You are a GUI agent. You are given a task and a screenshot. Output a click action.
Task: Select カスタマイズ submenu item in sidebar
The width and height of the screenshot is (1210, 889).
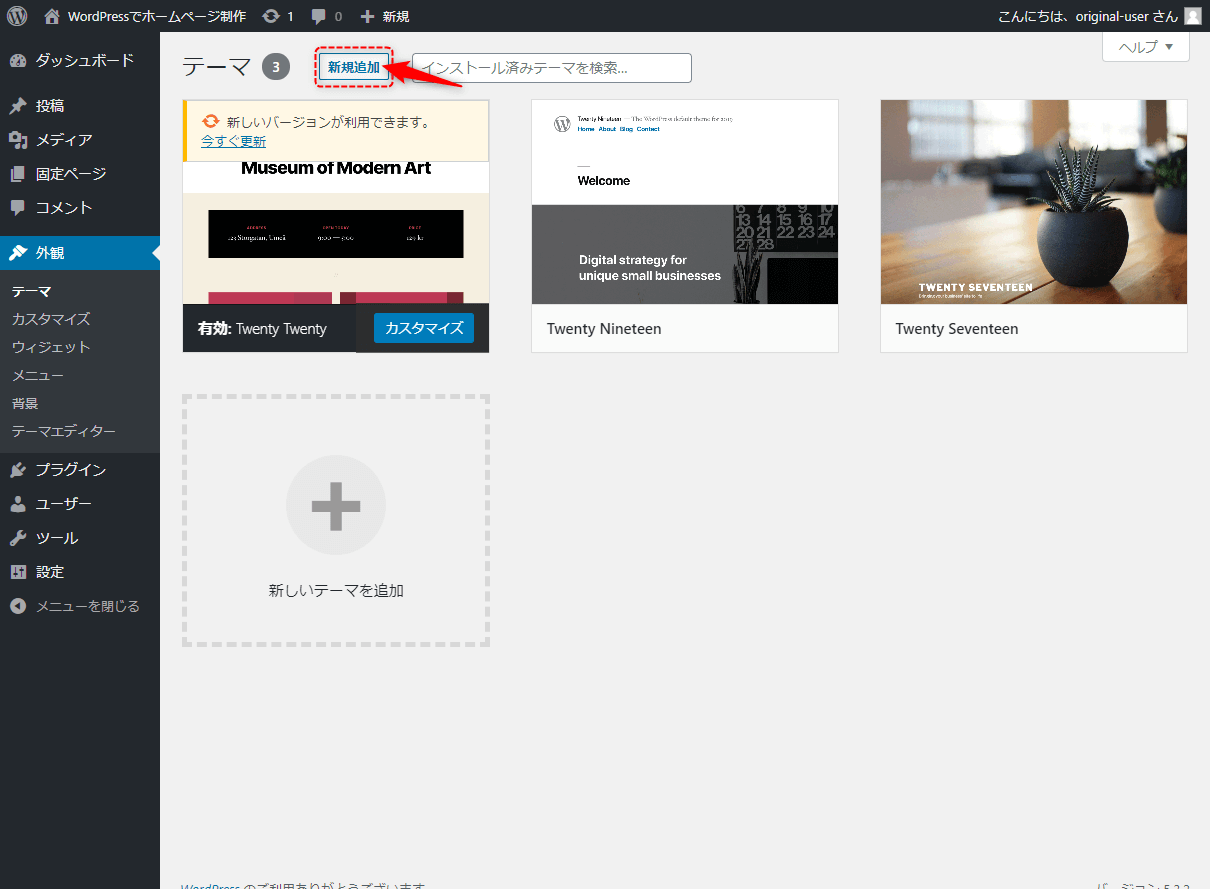click(51, 319)
